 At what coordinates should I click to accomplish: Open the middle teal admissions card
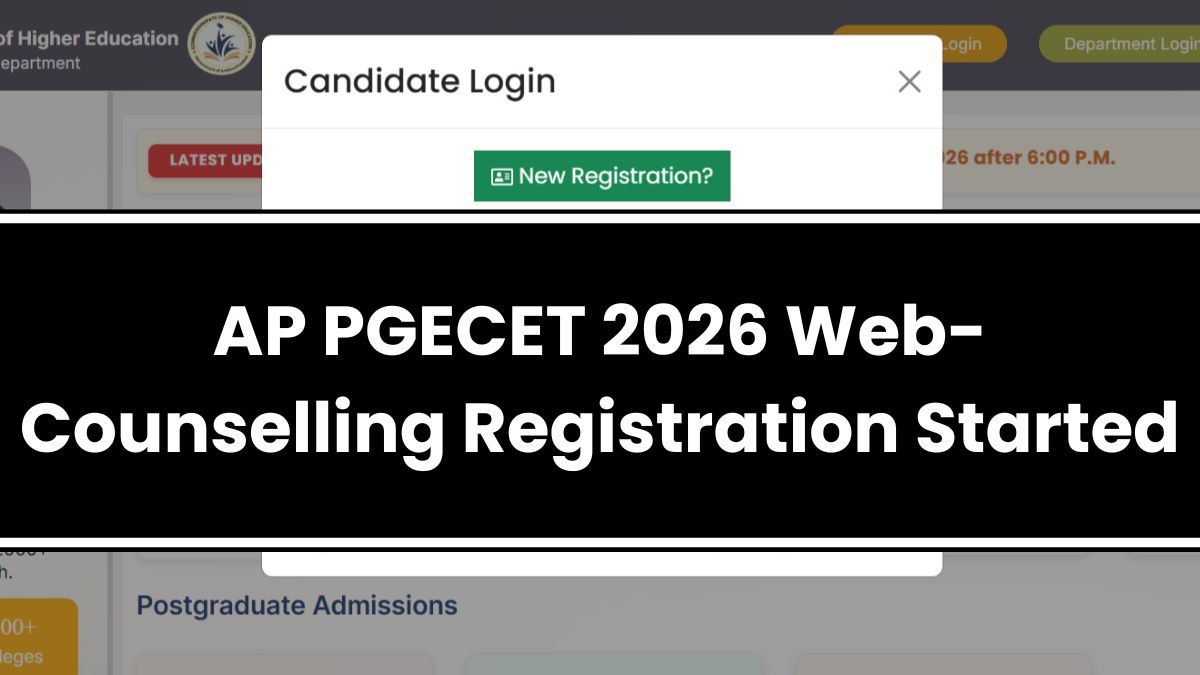click(x=614, y=665)
